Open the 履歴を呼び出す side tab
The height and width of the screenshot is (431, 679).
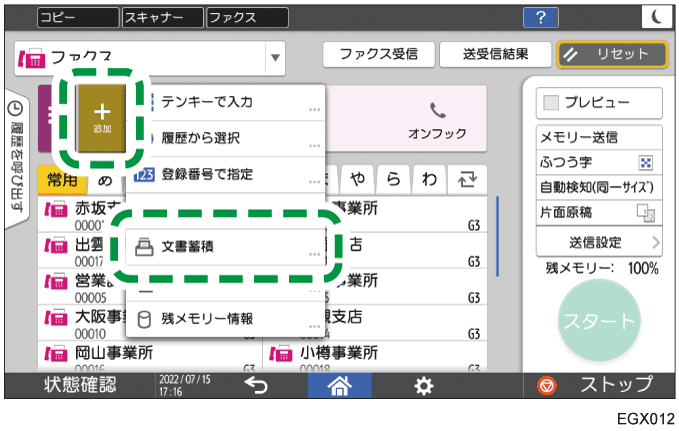[x=16, y=158]
